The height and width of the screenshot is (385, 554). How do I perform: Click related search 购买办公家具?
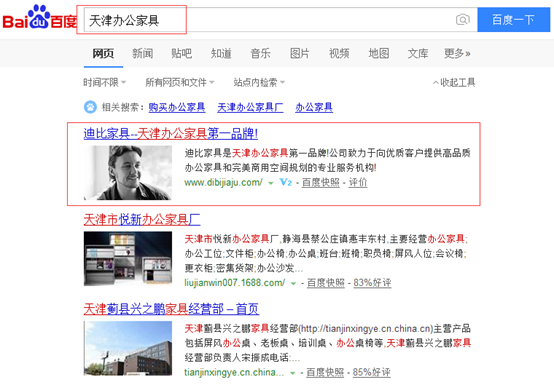click(177, 107)
